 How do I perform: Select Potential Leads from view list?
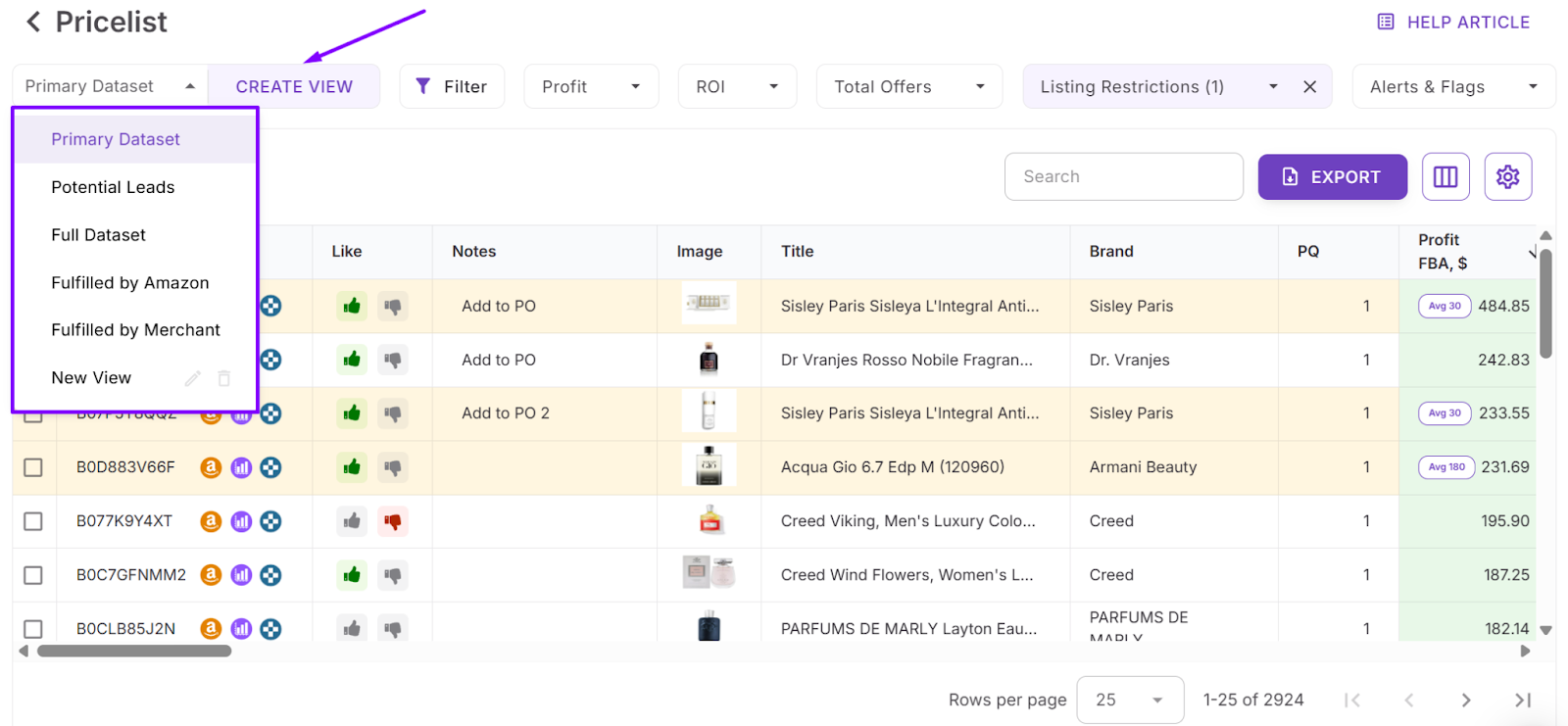tap(113, 187)
